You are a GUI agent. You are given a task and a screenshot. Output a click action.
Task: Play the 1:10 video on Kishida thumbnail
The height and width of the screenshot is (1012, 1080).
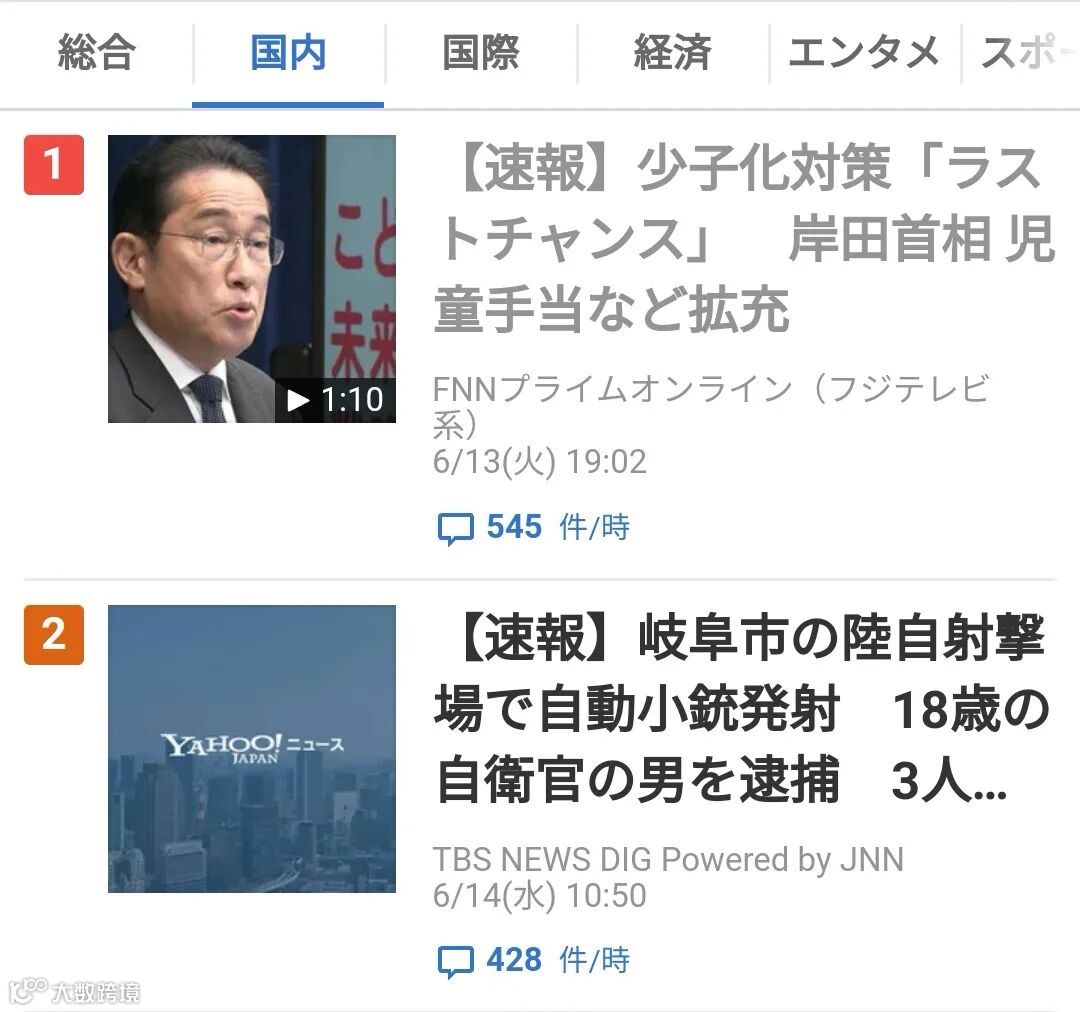click(335, 400)
